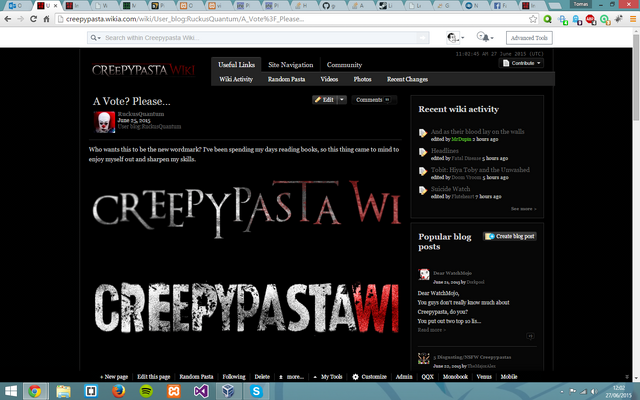Go to Creepypasta Wiki logo home
Image resolution: width=640 pixels, height=400 pixels.
(x=143, y=70)
